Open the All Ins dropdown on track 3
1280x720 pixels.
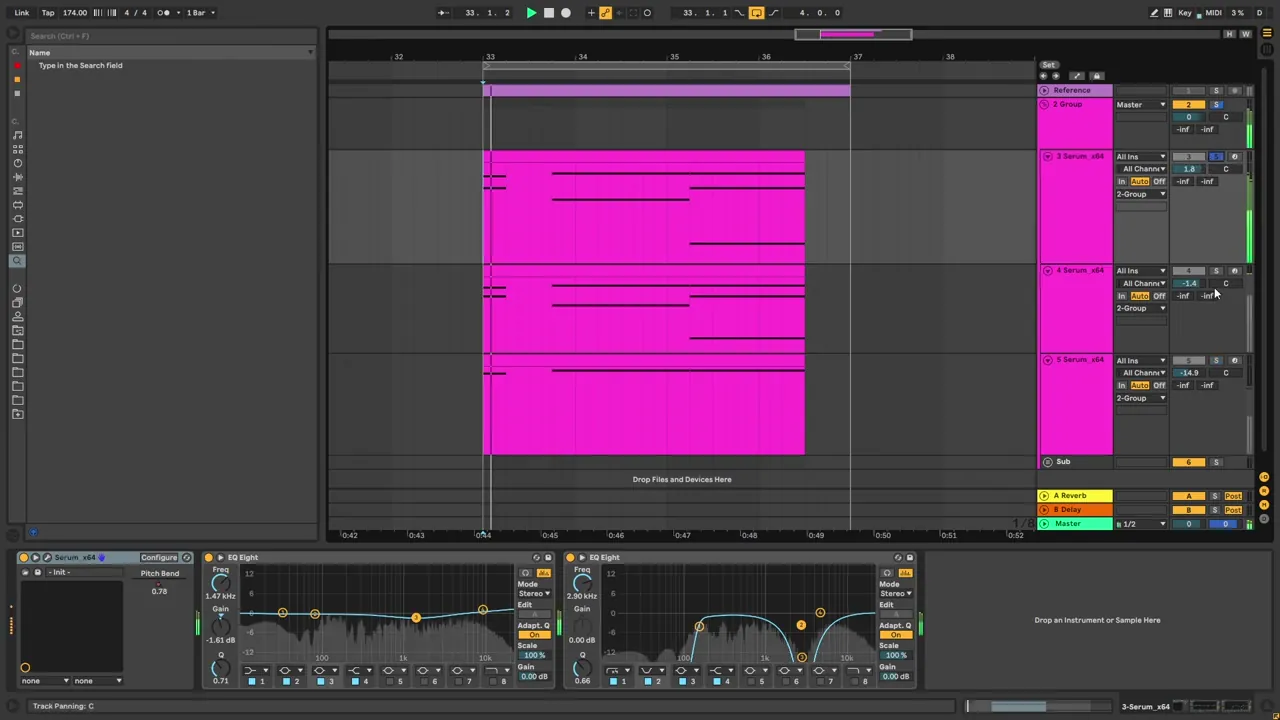pos(1141,157)
